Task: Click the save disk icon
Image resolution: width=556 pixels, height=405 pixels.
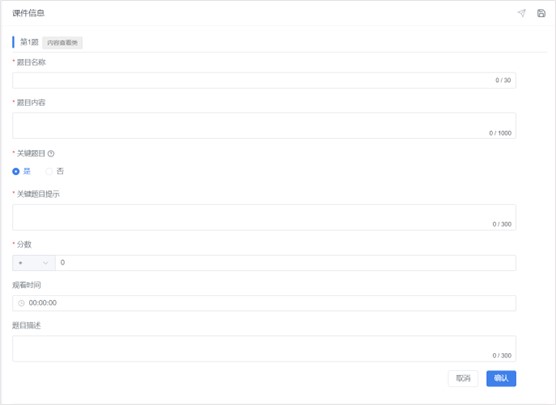Action: [541, 13]
